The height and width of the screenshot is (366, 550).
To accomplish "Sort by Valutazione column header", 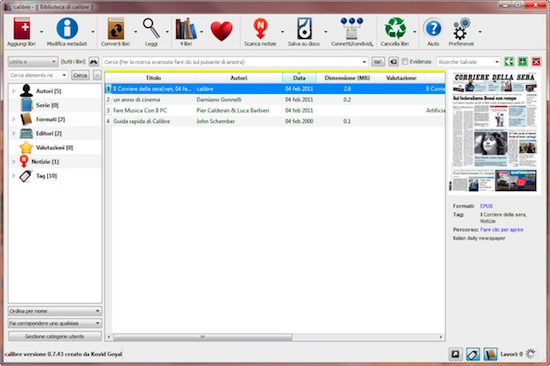I will pos(401,78).
